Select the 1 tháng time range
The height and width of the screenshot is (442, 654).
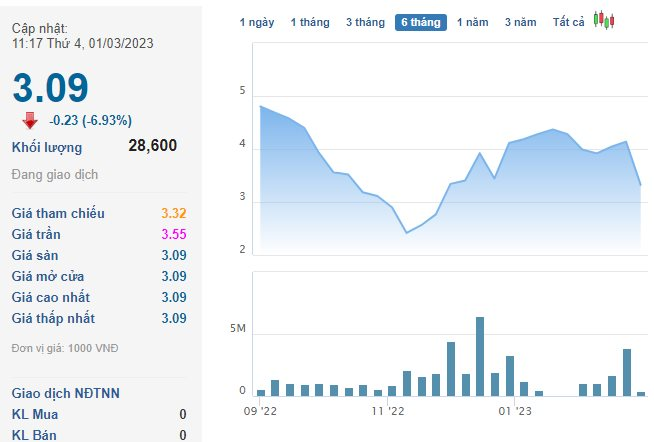click(310, 22)
